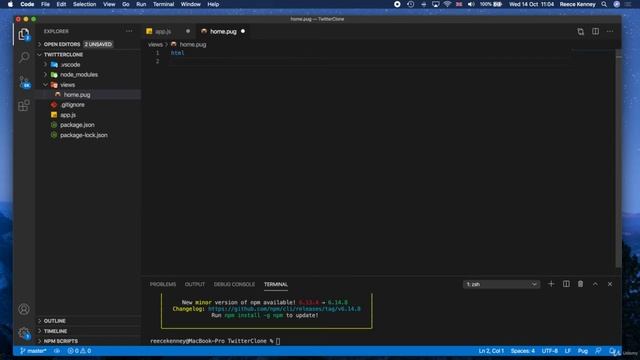This screenshot has height=360, width=640.
Task: Click the editor vertical scrollbar
Action: click(x=618, y=159)
